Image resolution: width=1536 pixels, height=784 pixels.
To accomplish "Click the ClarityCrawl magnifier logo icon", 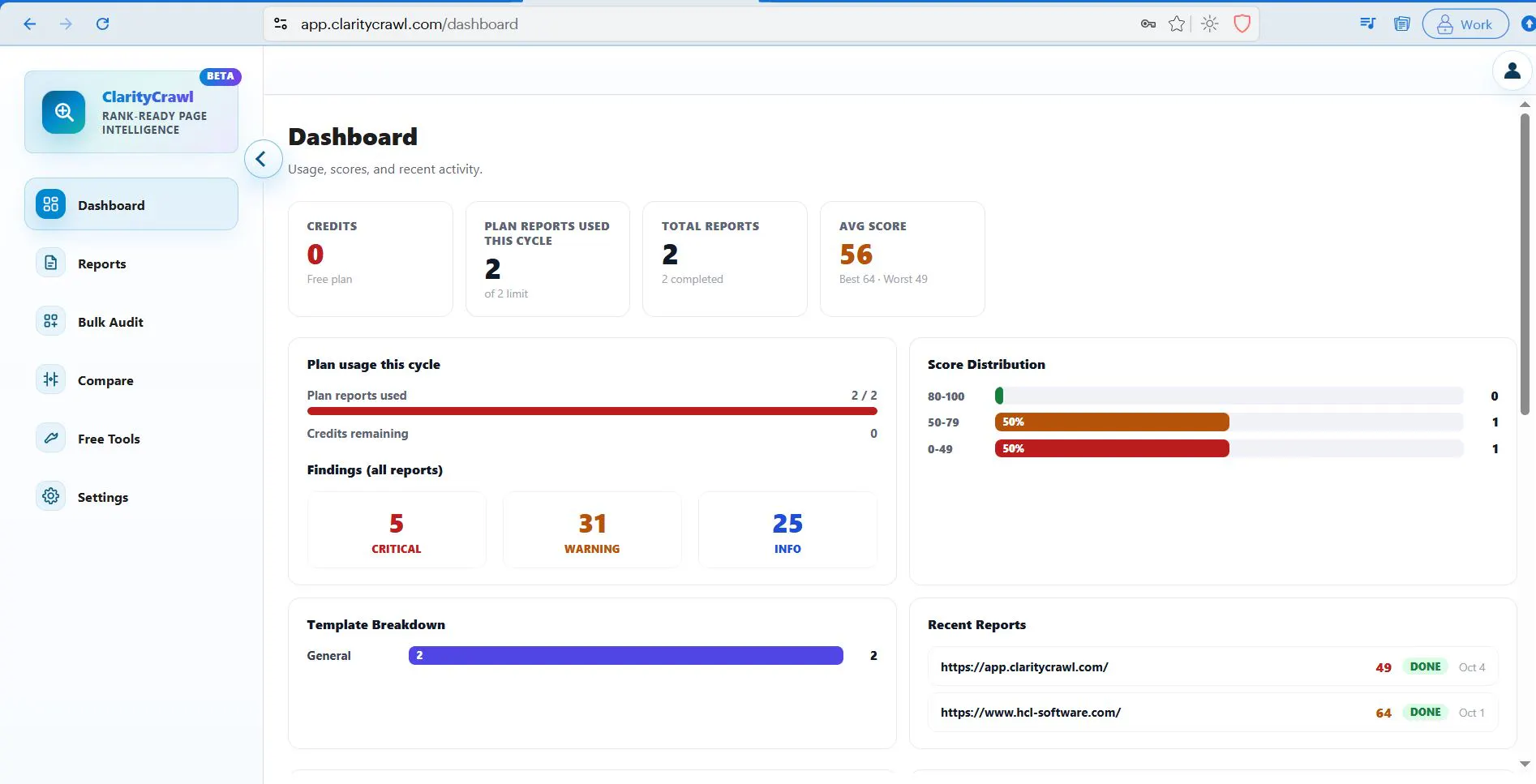I will [x=64, y=113].
